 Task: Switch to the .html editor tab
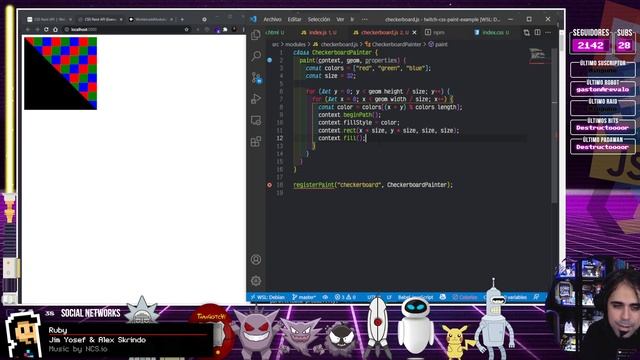(x=275, y=32)
